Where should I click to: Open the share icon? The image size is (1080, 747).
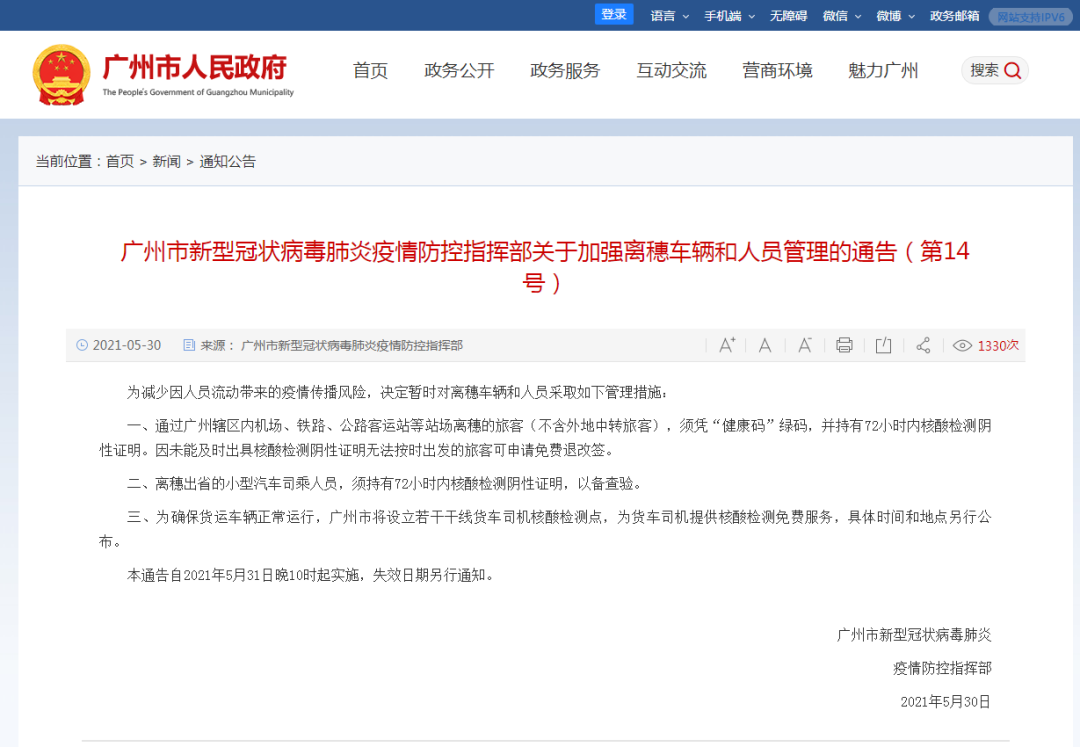click(923, 345)
